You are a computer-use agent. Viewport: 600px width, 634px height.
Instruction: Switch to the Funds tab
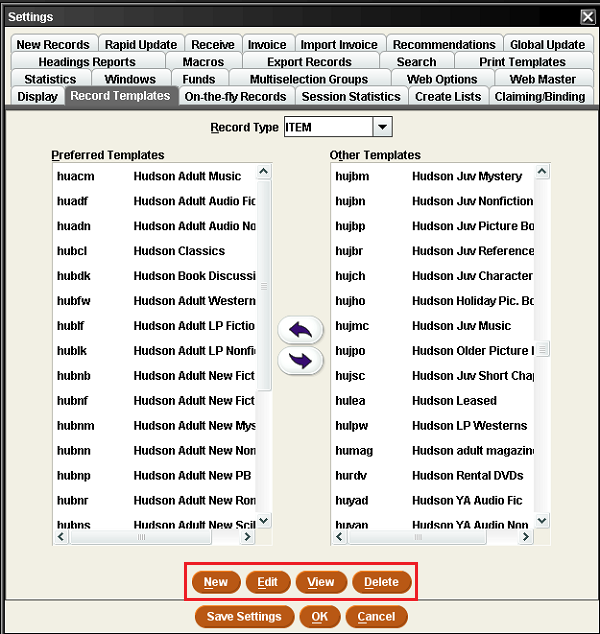coord(199,79)
